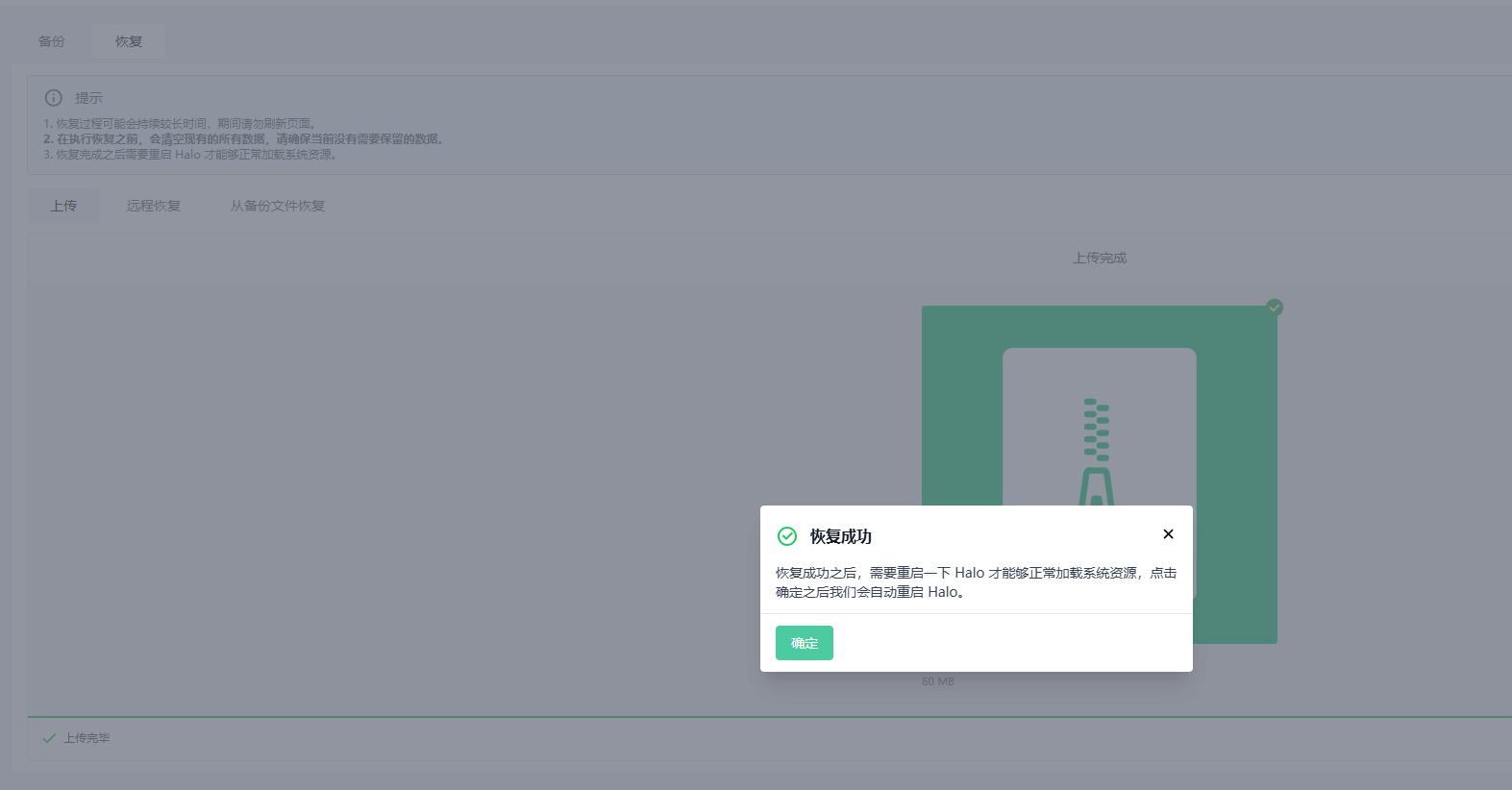Click the 60 MB file size label

click(938, 681)
